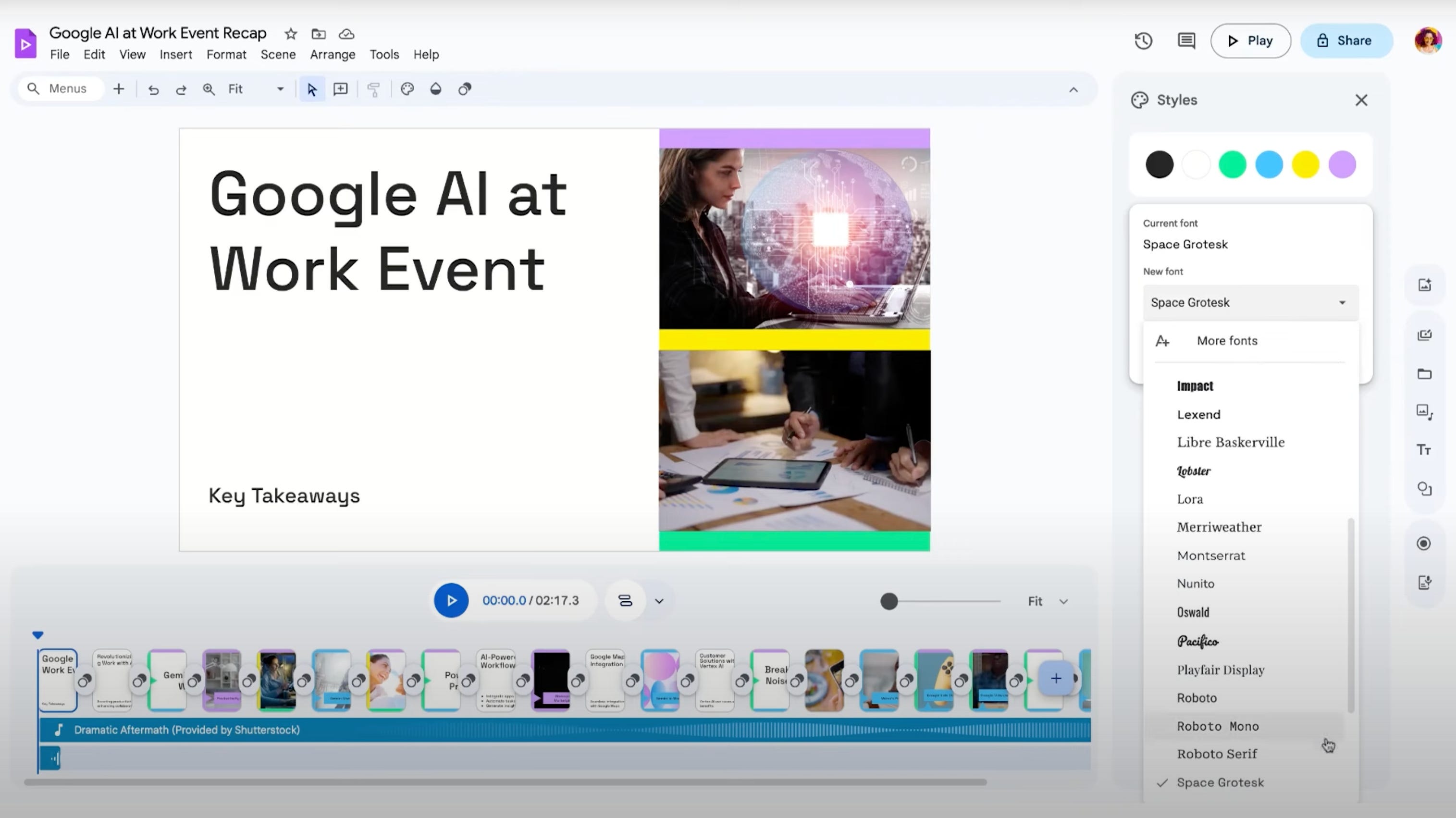Click the Menus search box
This screenshot has height=818, width=1456.
tap(61, 89)
